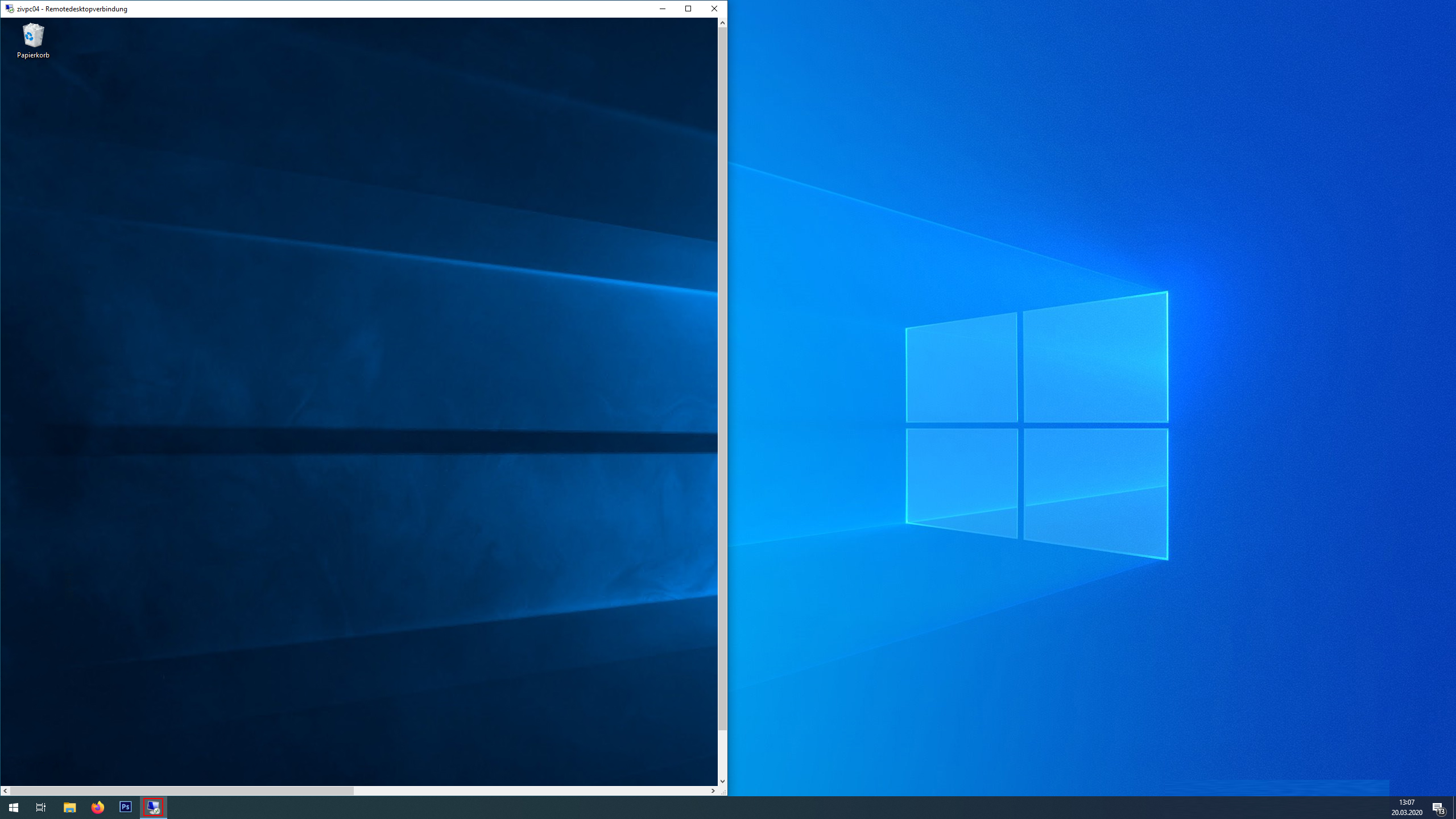The height and width of the screenshot is (819, 1456).
Task: Click the Remote Desktop taskbar icon
Action: click(x=154, y=807)
